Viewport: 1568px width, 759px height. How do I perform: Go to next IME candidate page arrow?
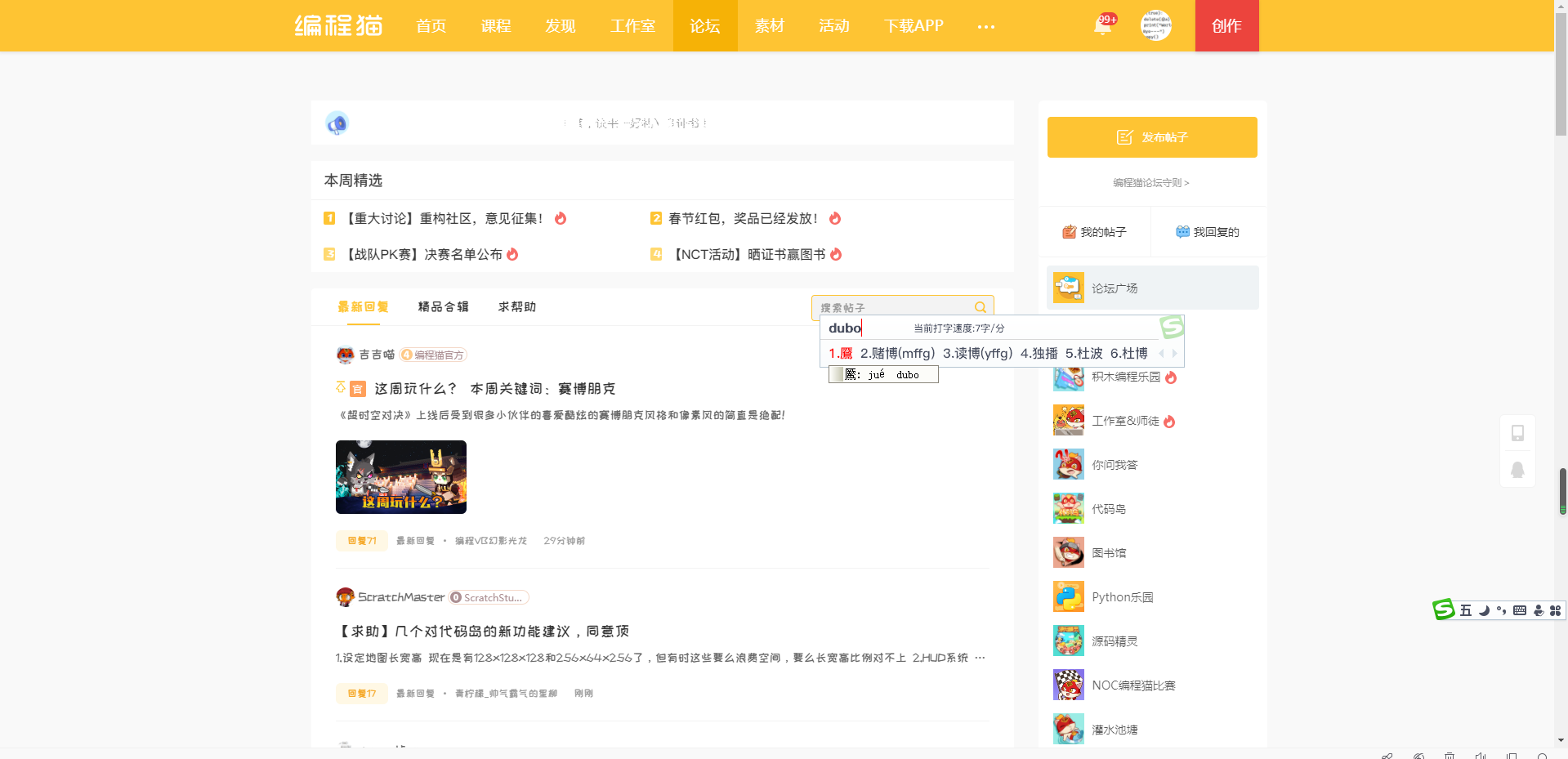[1175, 354]
